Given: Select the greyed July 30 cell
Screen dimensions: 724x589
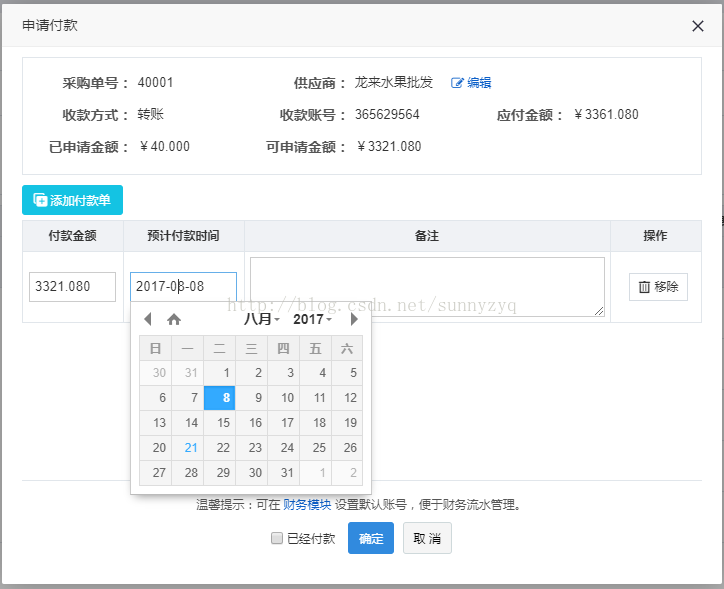Looking at the screenshot, I should 156,373.
